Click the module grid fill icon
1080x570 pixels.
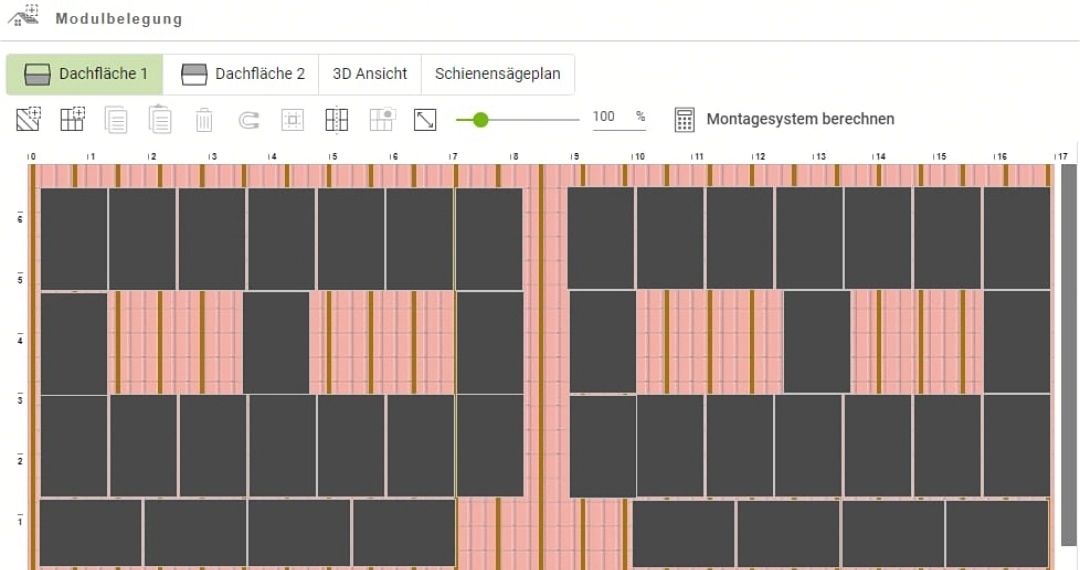(73, 120)
